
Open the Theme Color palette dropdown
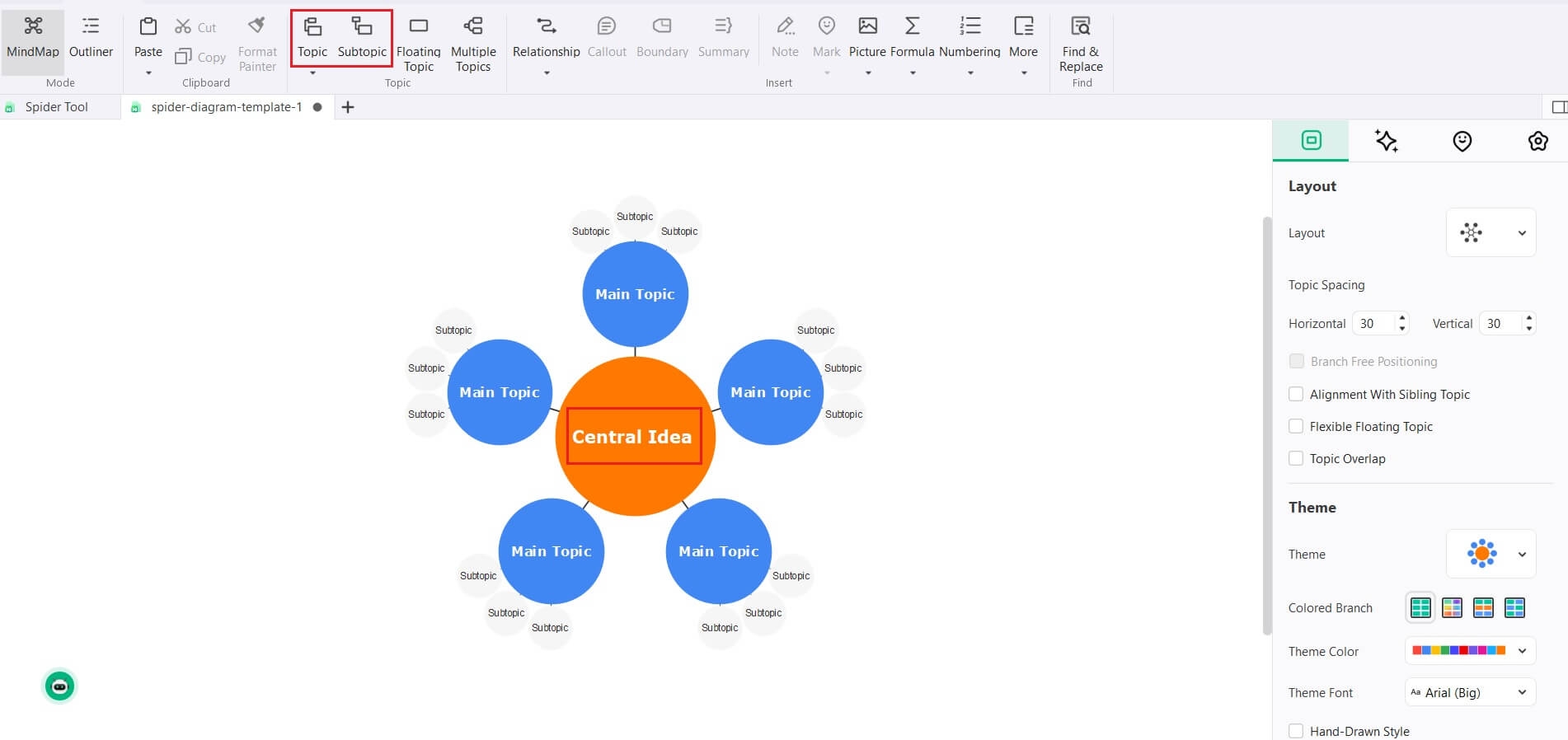[x=1470, y=651]
